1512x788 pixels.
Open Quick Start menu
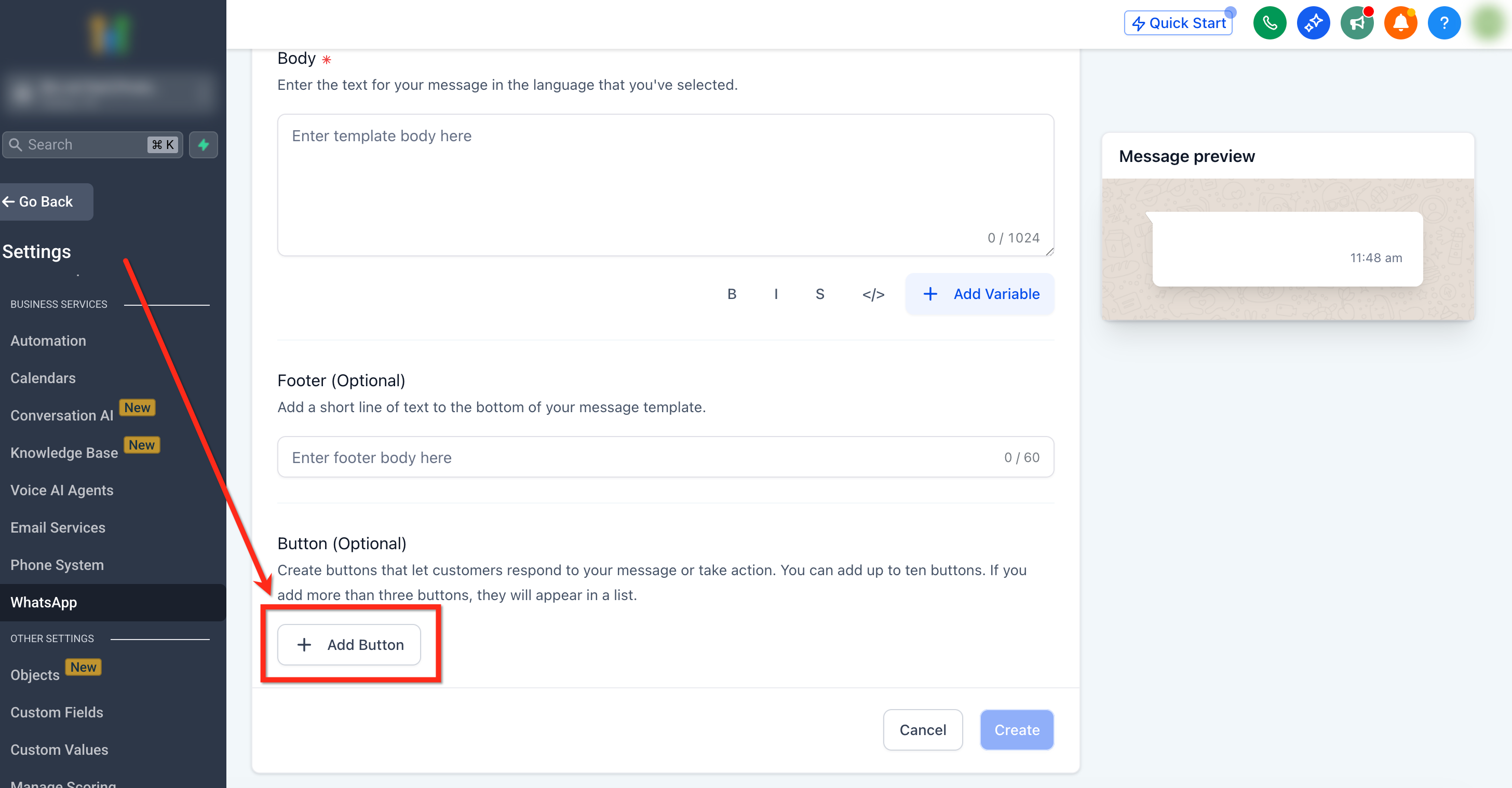(x=1178, y=23)
